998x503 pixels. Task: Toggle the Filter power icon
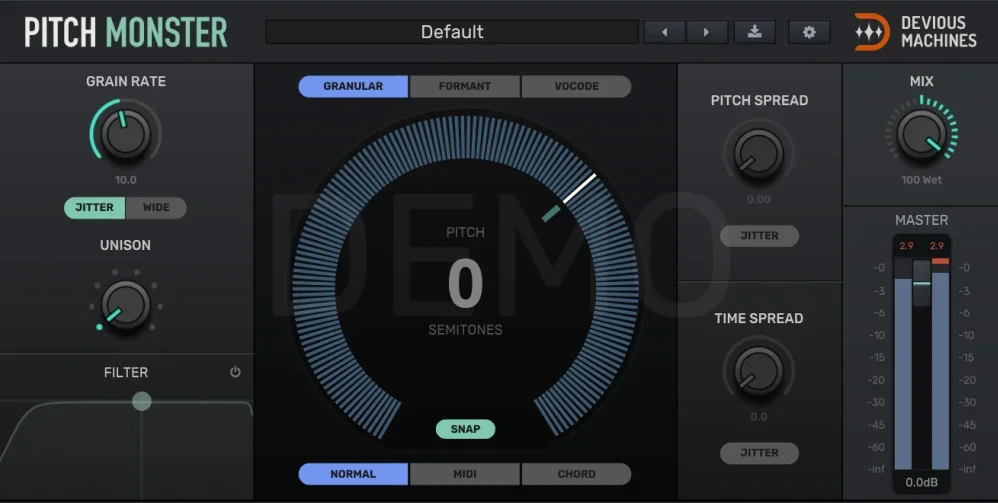[x=235, y=372]
